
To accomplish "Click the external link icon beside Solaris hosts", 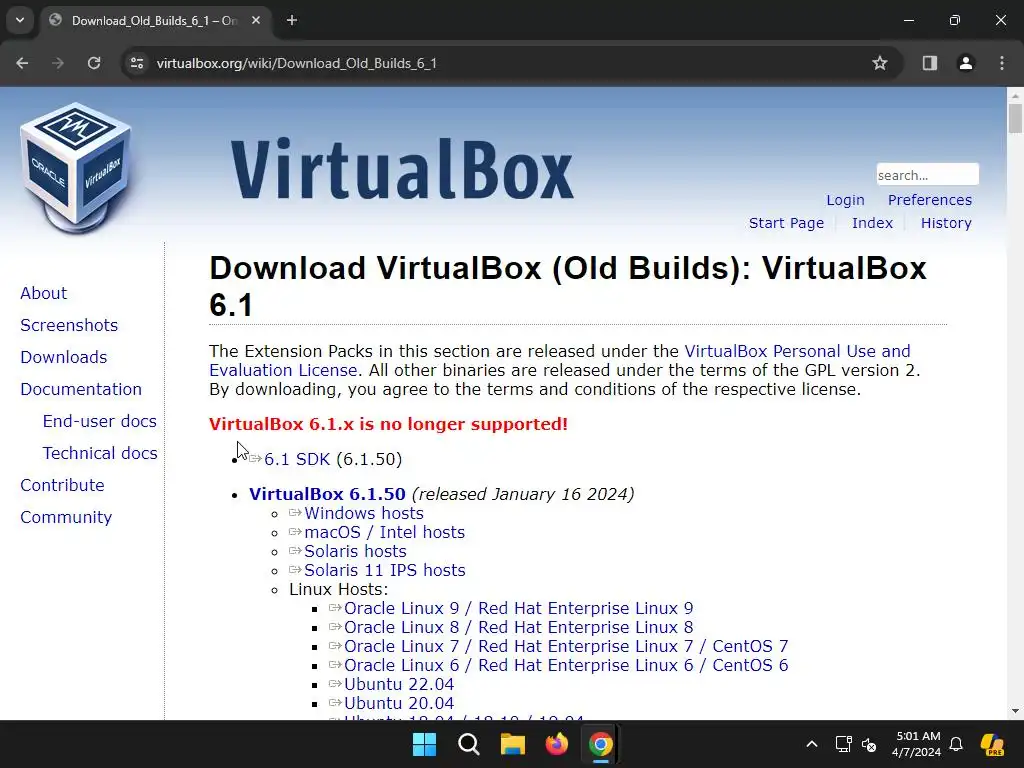I will point(295,551).
